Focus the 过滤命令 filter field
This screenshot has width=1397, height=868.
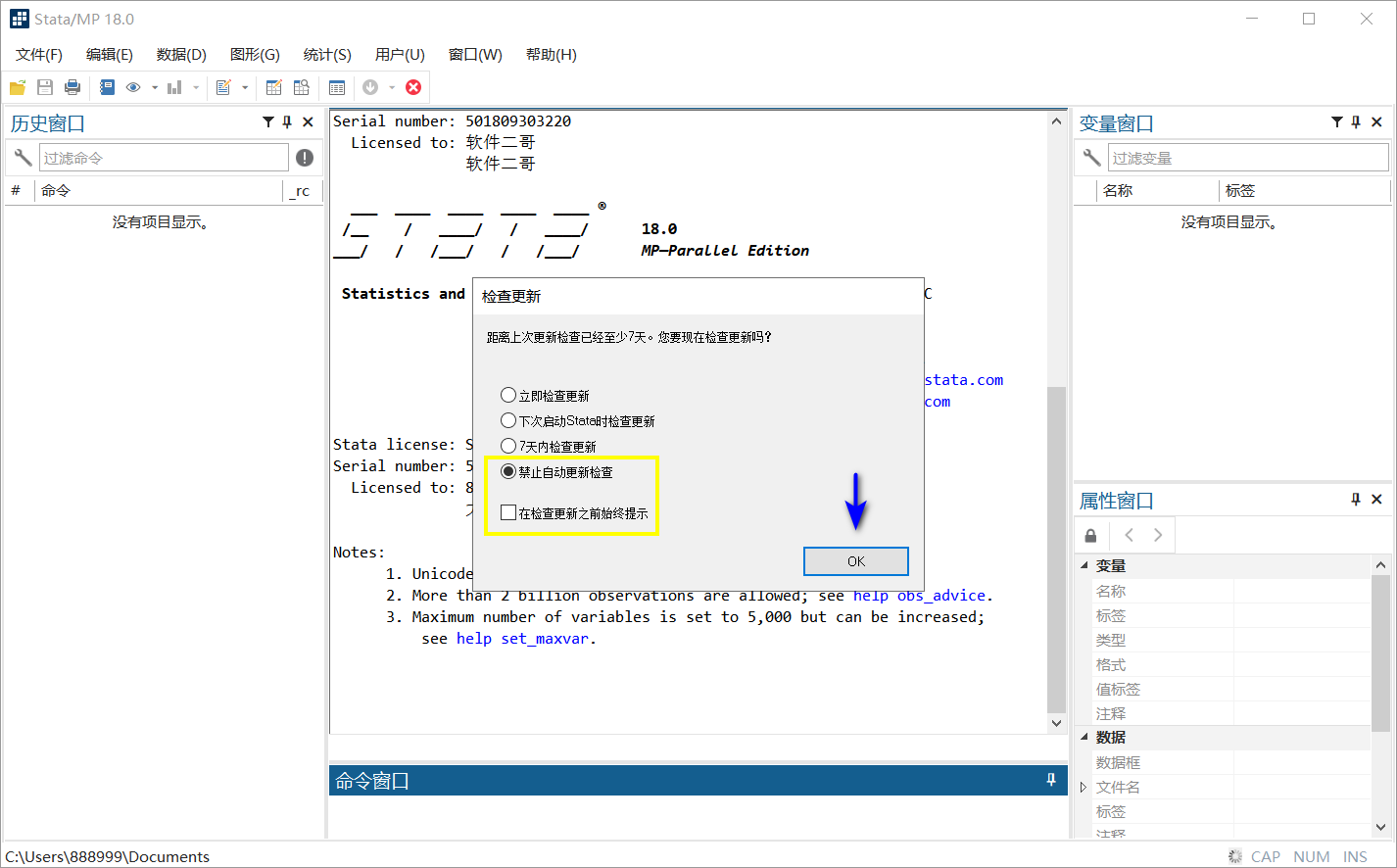163,157
